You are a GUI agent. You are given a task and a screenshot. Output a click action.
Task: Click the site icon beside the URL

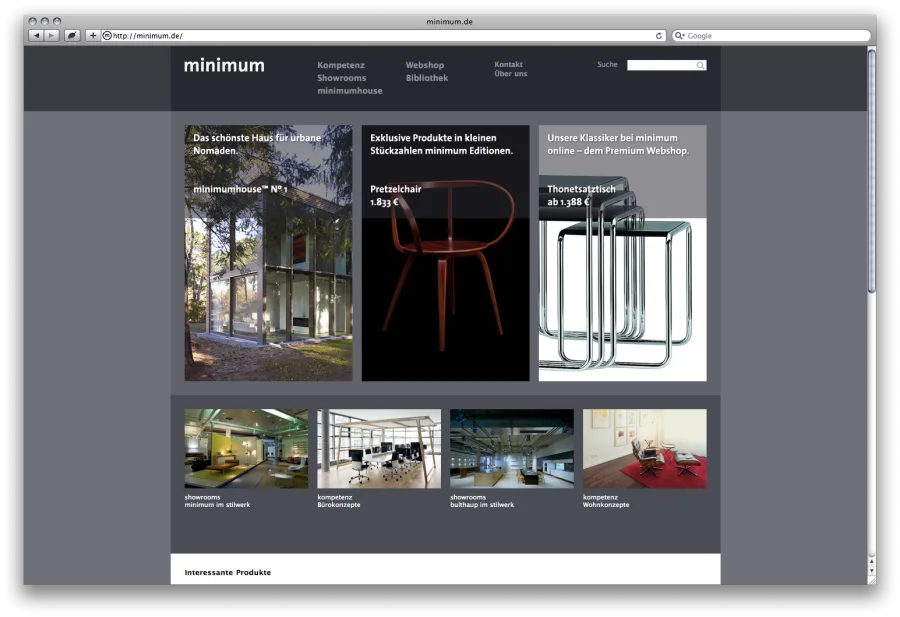pos(107,35)
